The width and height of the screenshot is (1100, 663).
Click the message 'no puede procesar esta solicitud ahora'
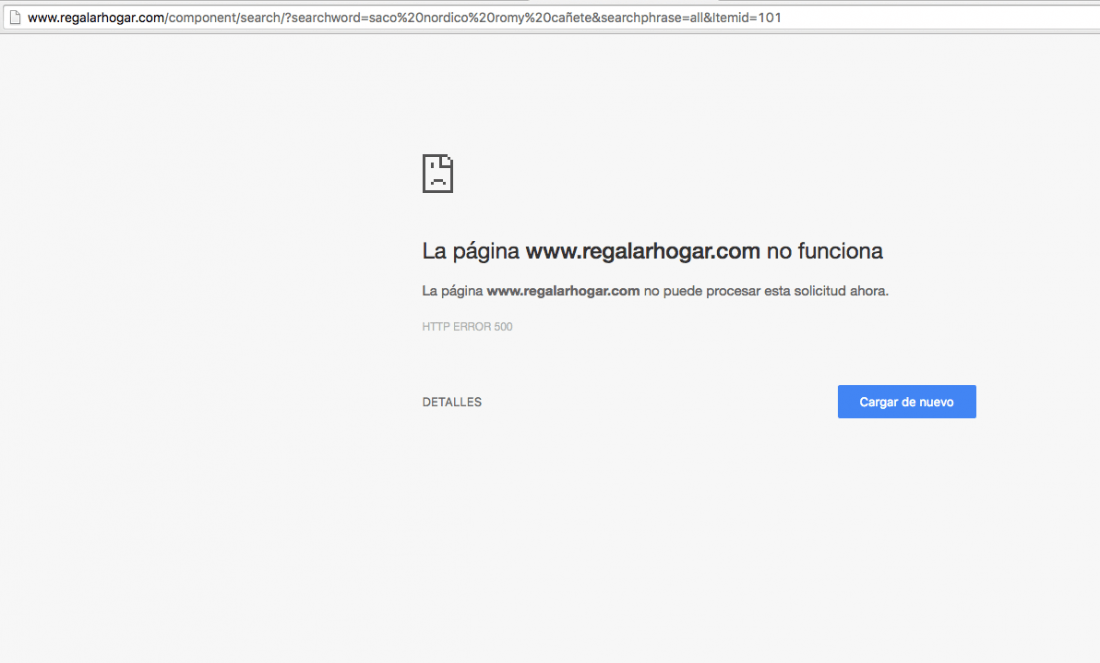(765, 290)
